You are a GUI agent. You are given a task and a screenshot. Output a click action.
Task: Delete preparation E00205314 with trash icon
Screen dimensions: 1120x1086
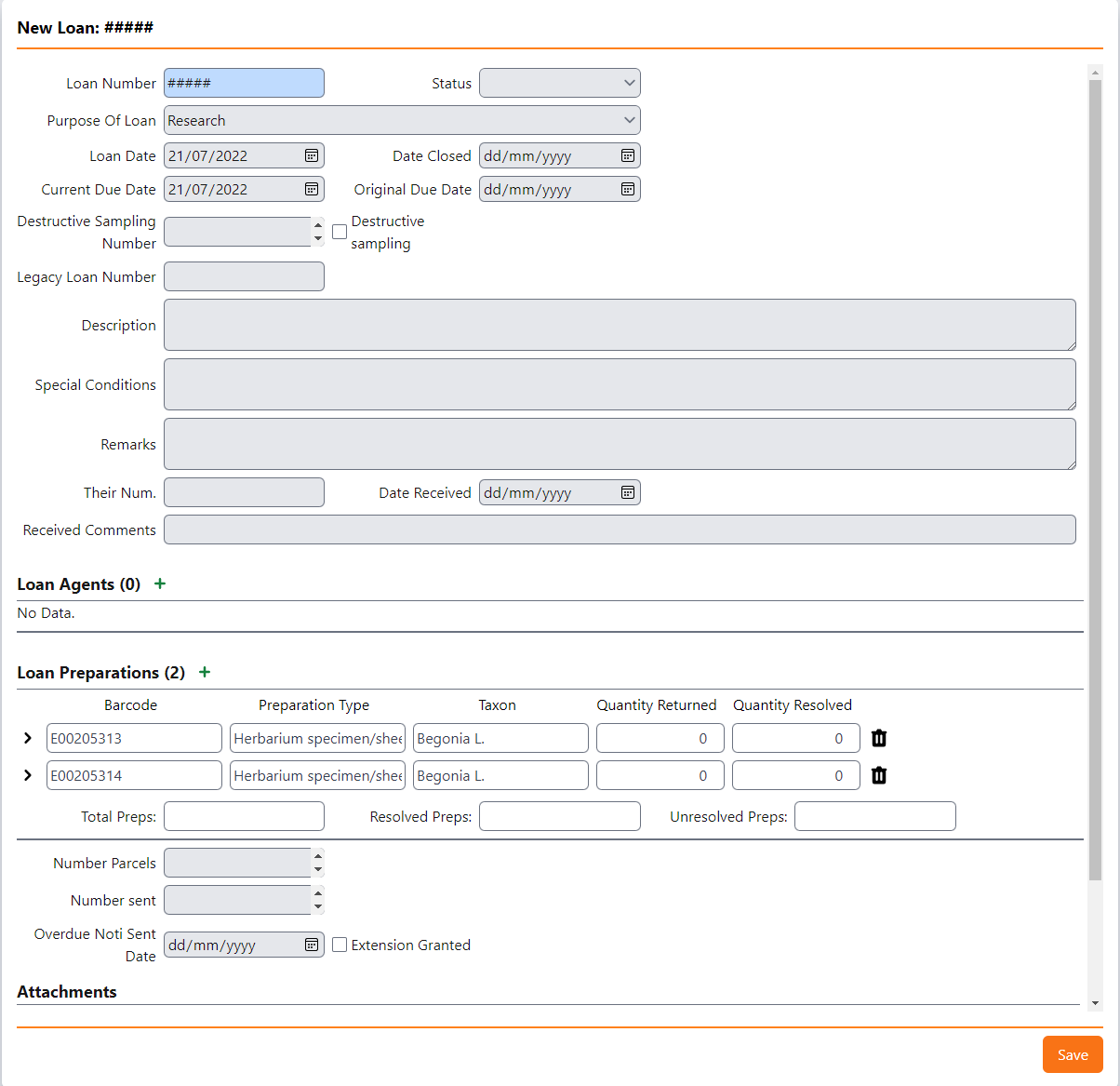[879, 775]
